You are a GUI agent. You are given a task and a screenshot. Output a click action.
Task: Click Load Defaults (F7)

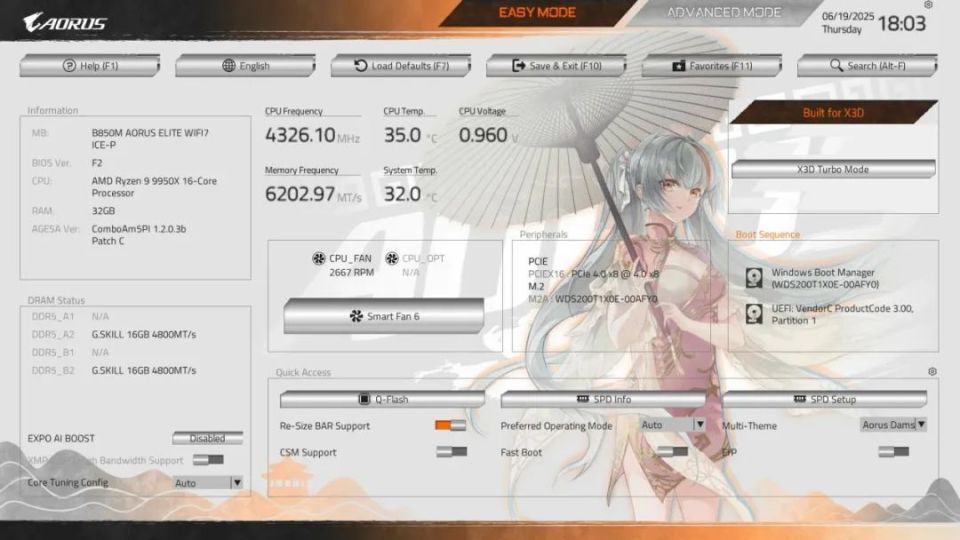[x=401, y=66]
